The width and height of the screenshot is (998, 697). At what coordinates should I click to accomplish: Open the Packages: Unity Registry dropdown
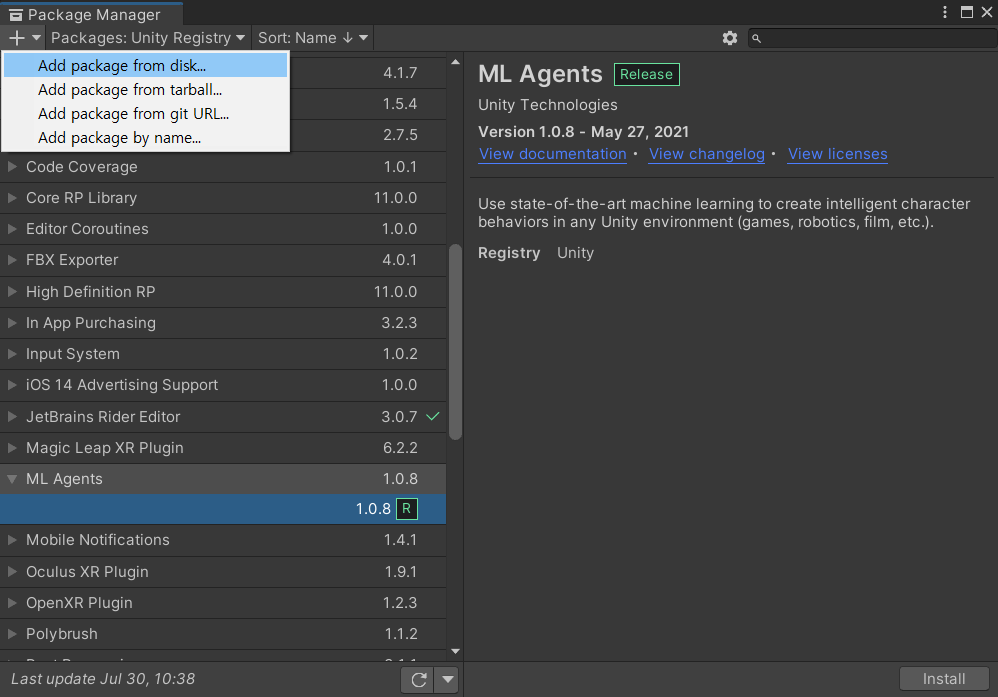click(148, 38)
